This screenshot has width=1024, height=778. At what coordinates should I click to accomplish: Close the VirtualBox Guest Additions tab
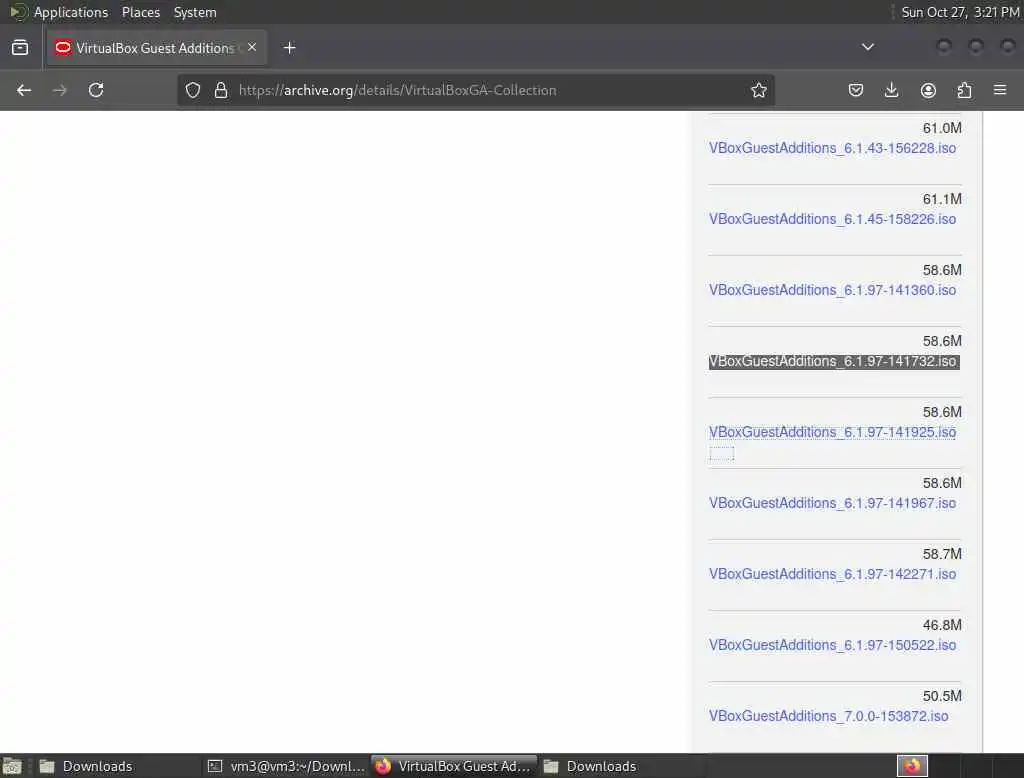pos(252,47)
